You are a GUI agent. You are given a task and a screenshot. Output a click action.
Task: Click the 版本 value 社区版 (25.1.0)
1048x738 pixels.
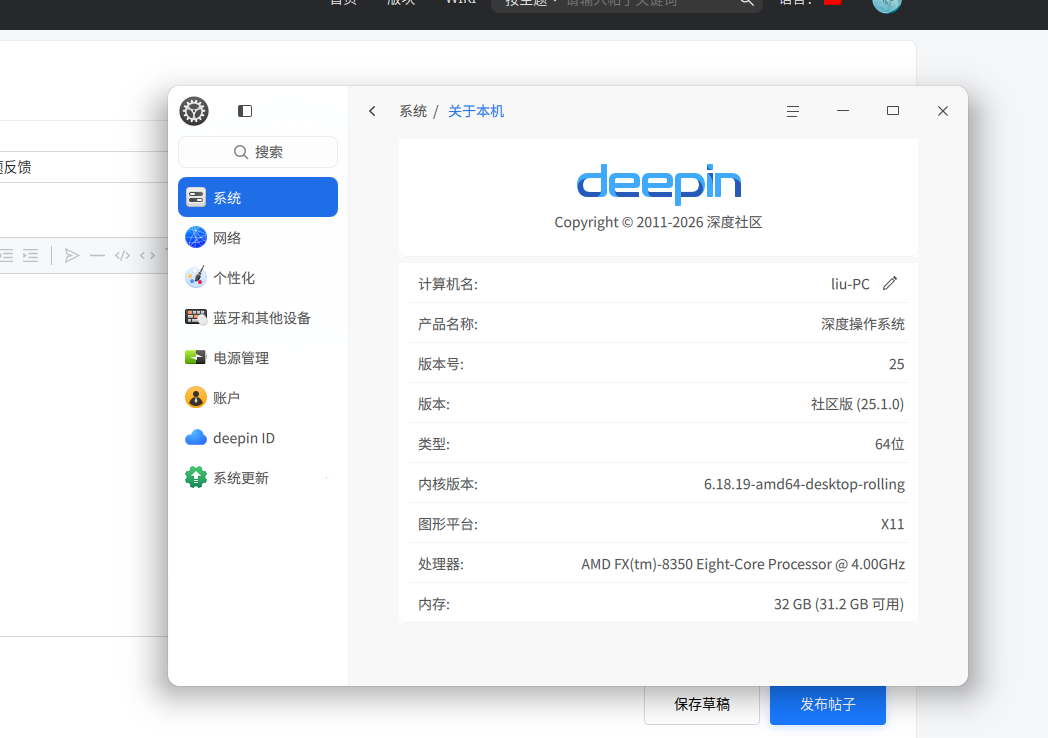pos(858,404)
